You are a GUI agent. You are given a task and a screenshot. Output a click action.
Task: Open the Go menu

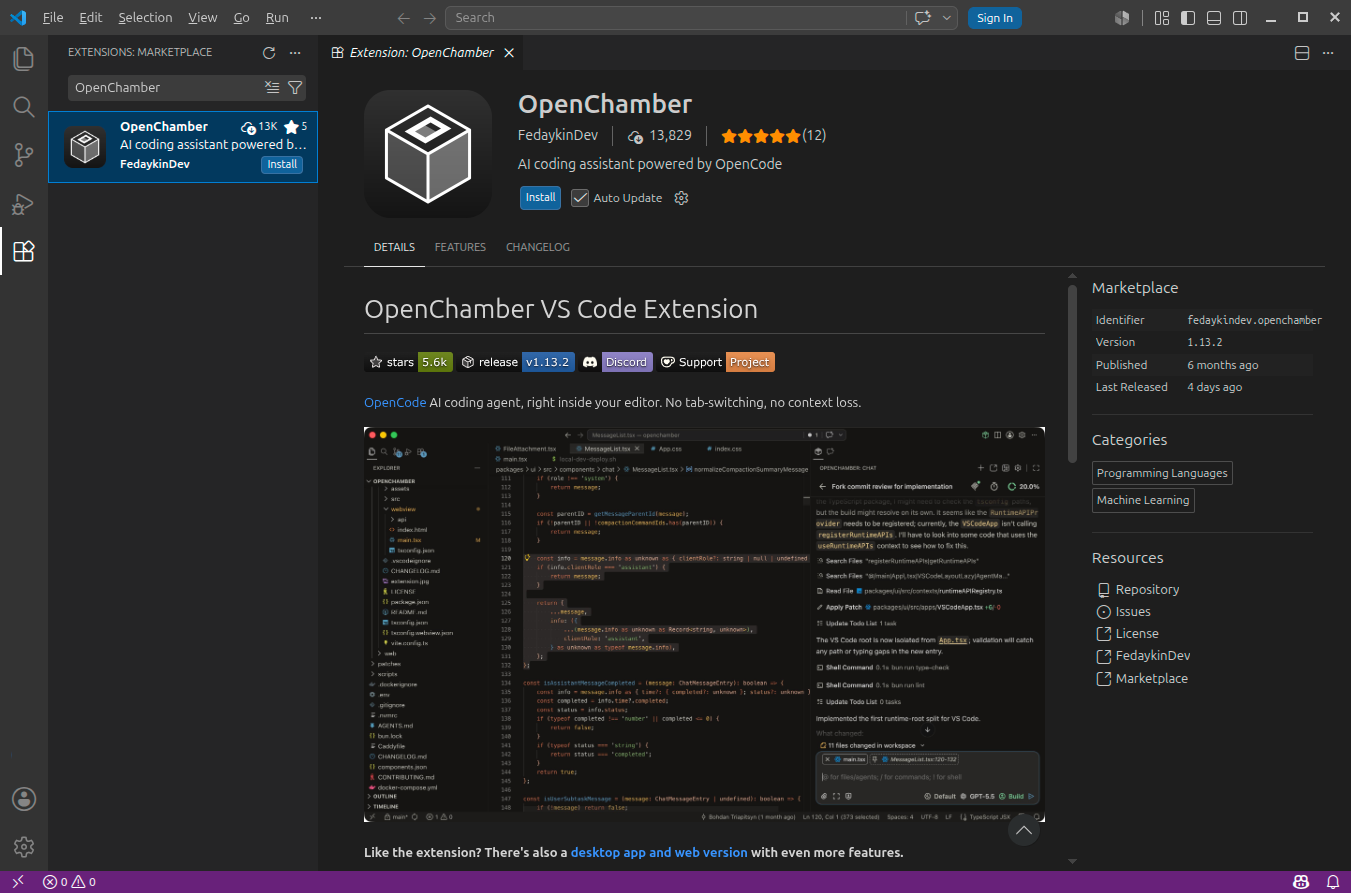click(x=241, y=18)
